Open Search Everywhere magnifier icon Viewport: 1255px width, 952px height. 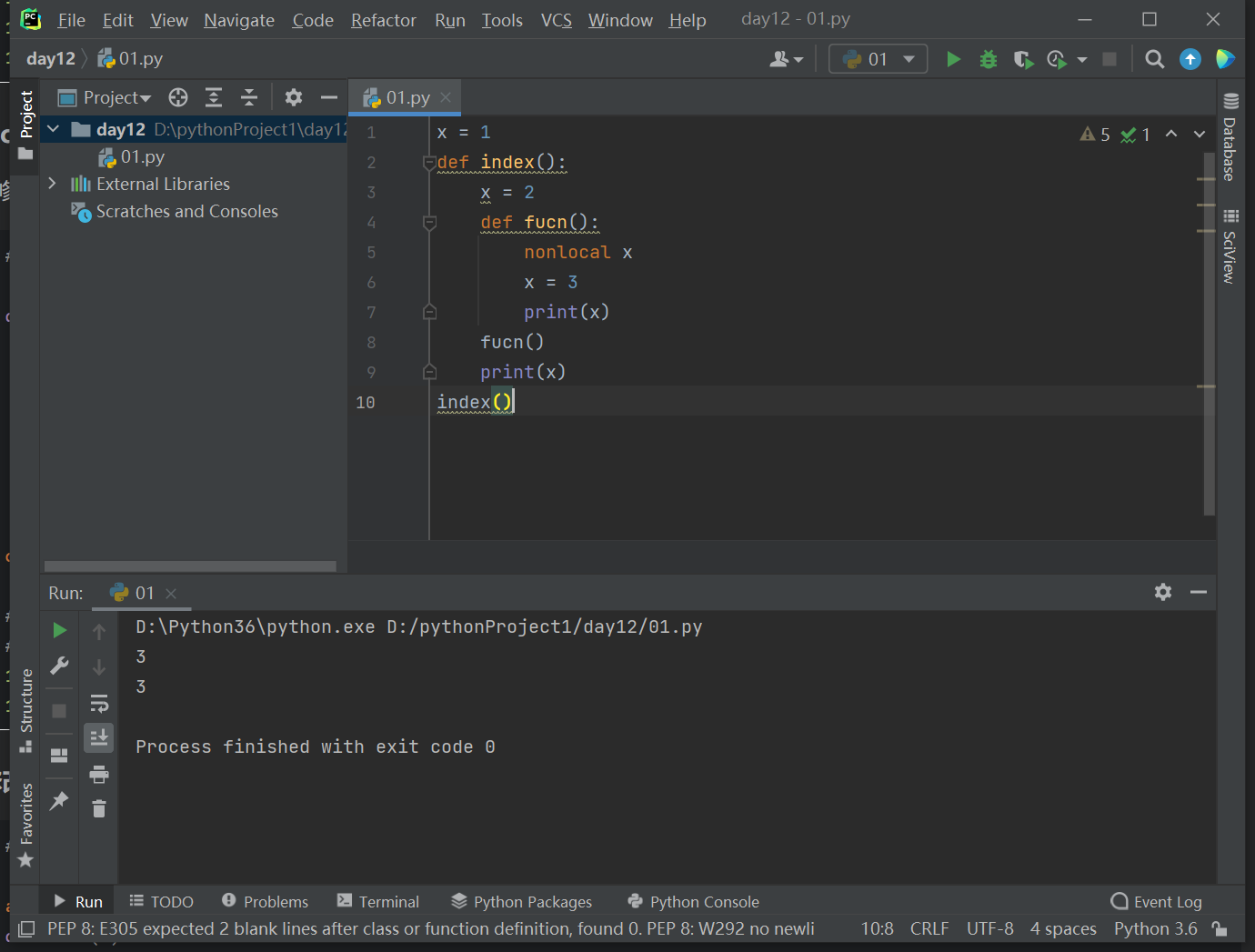coord(1154,59)
